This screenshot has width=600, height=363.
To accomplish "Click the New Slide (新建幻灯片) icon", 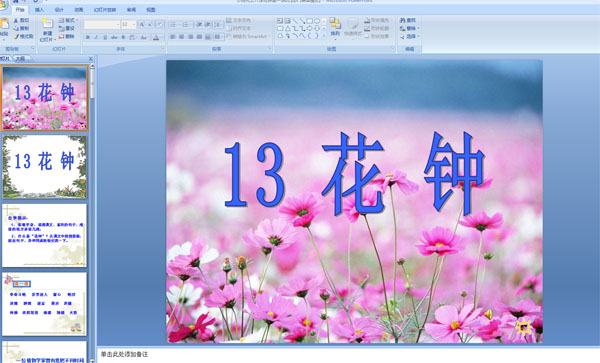I will pyautogui.click(x=47, y=29).
